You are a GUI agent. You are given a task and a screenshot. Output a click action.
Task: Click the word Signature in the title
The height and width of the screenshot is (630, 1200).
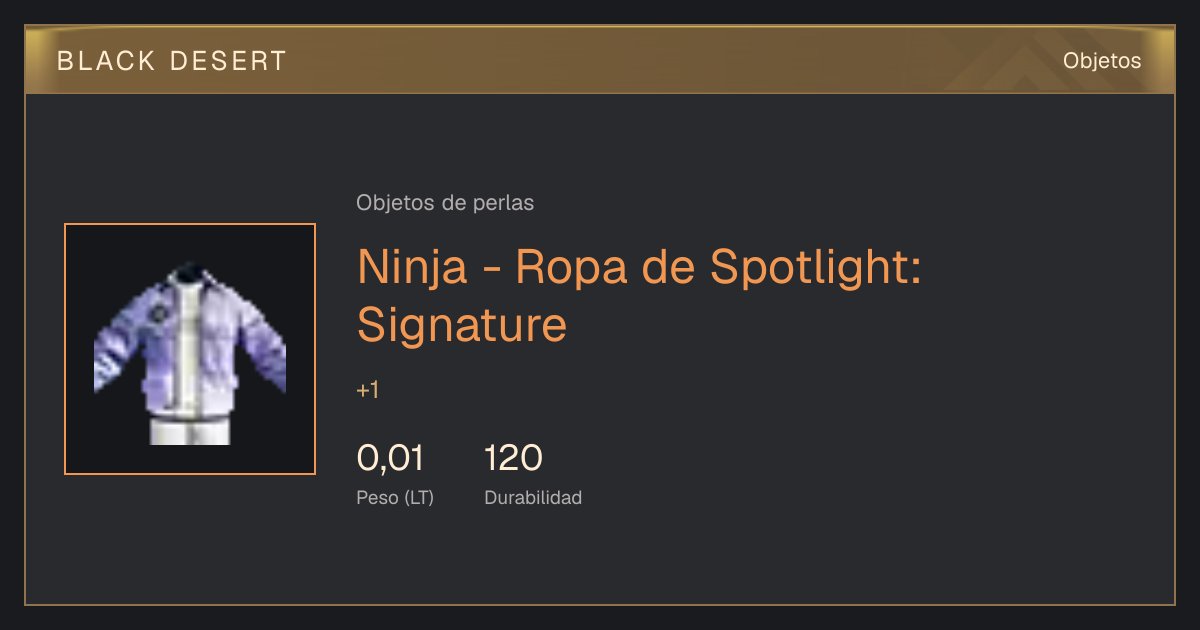tap(462, 325)
